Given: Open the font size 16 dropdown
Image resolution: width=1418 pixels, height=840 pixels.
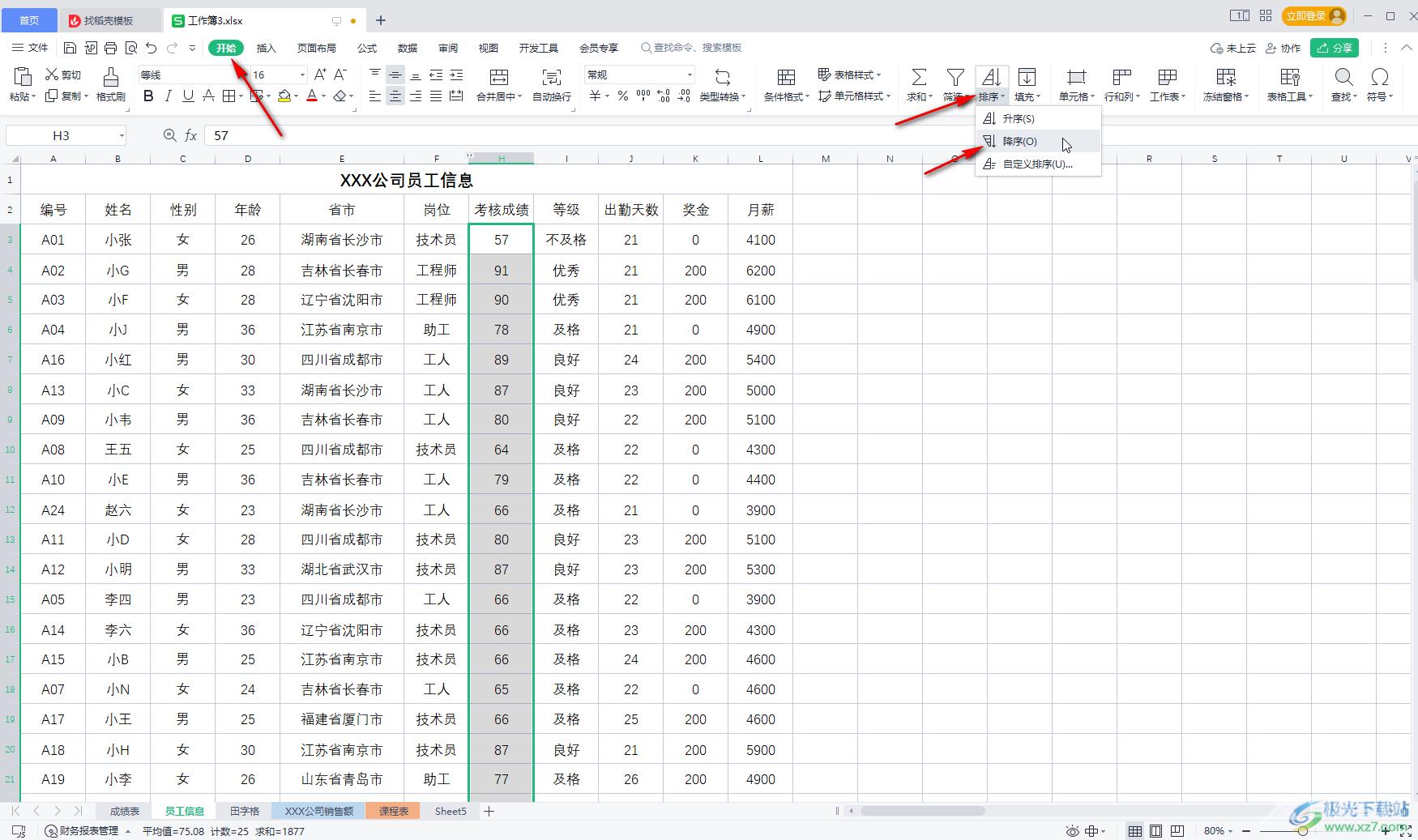Looking at the screenshot, I should pos(302,75).
